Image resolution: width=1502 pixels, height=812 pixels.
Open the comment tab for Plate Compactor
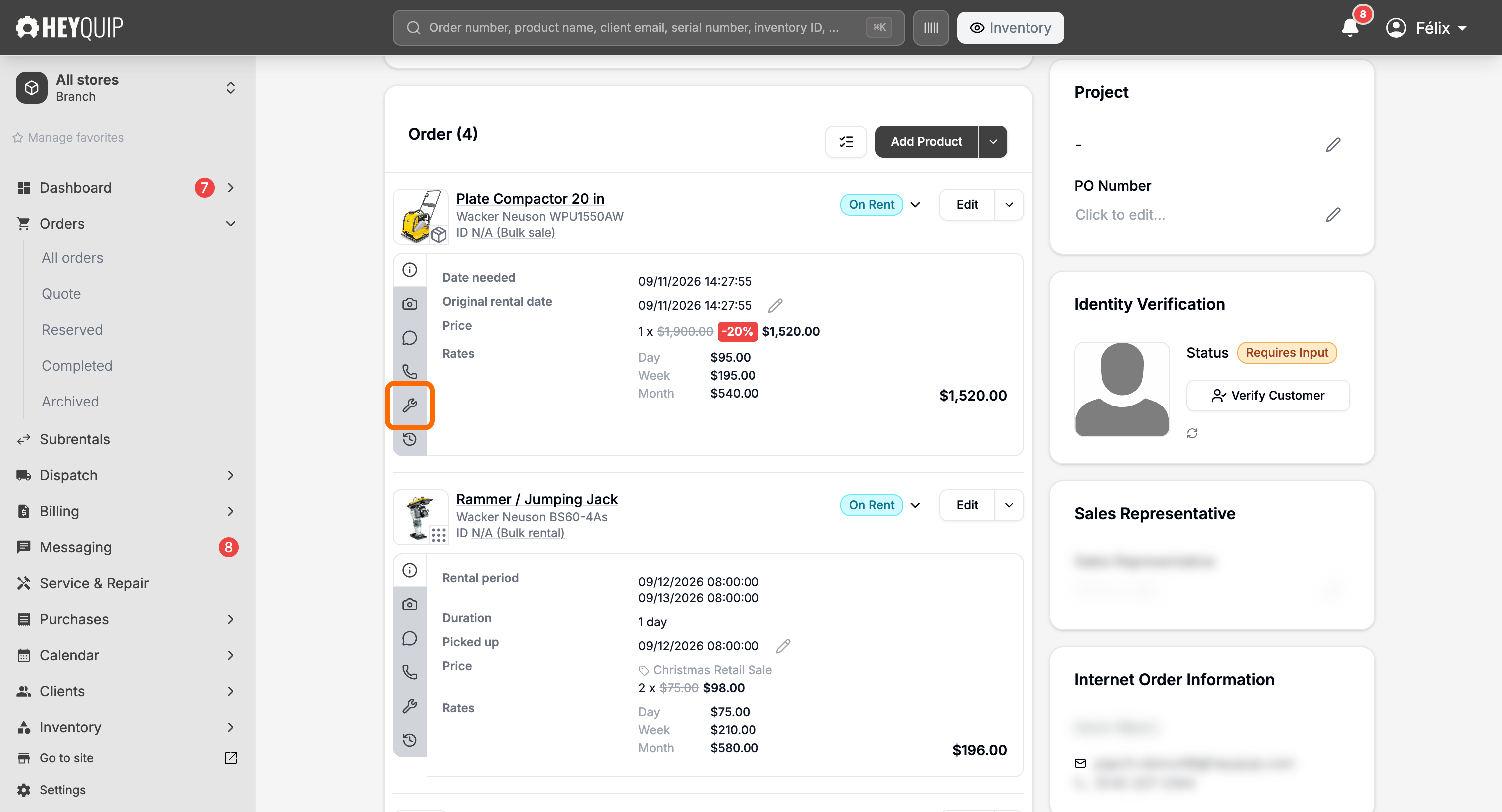(x=410, y=338)
